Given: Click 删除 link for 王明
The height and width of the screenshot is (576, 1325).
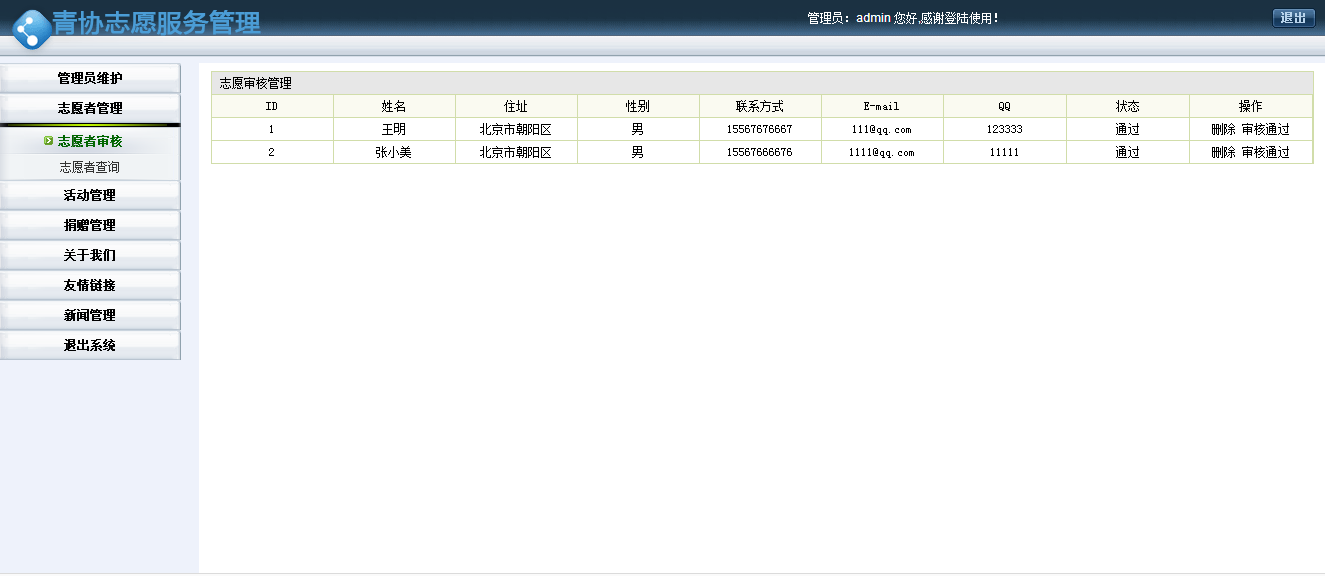Looking at the screenshot, I should pyautogui.click(x=1223, y=129).
